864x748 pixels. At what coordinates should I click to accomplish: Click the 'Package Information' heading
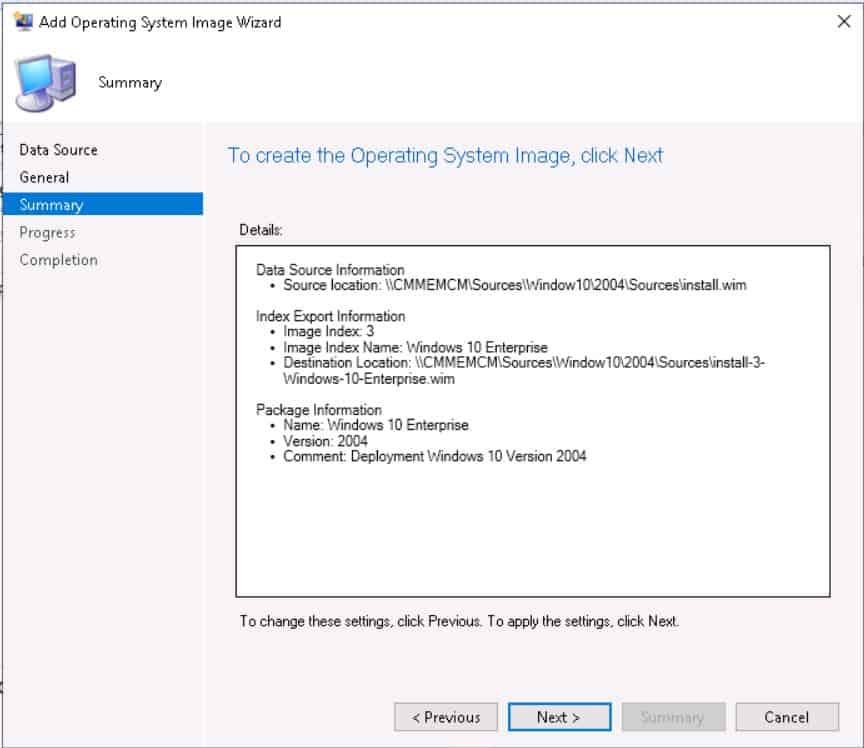319,410
